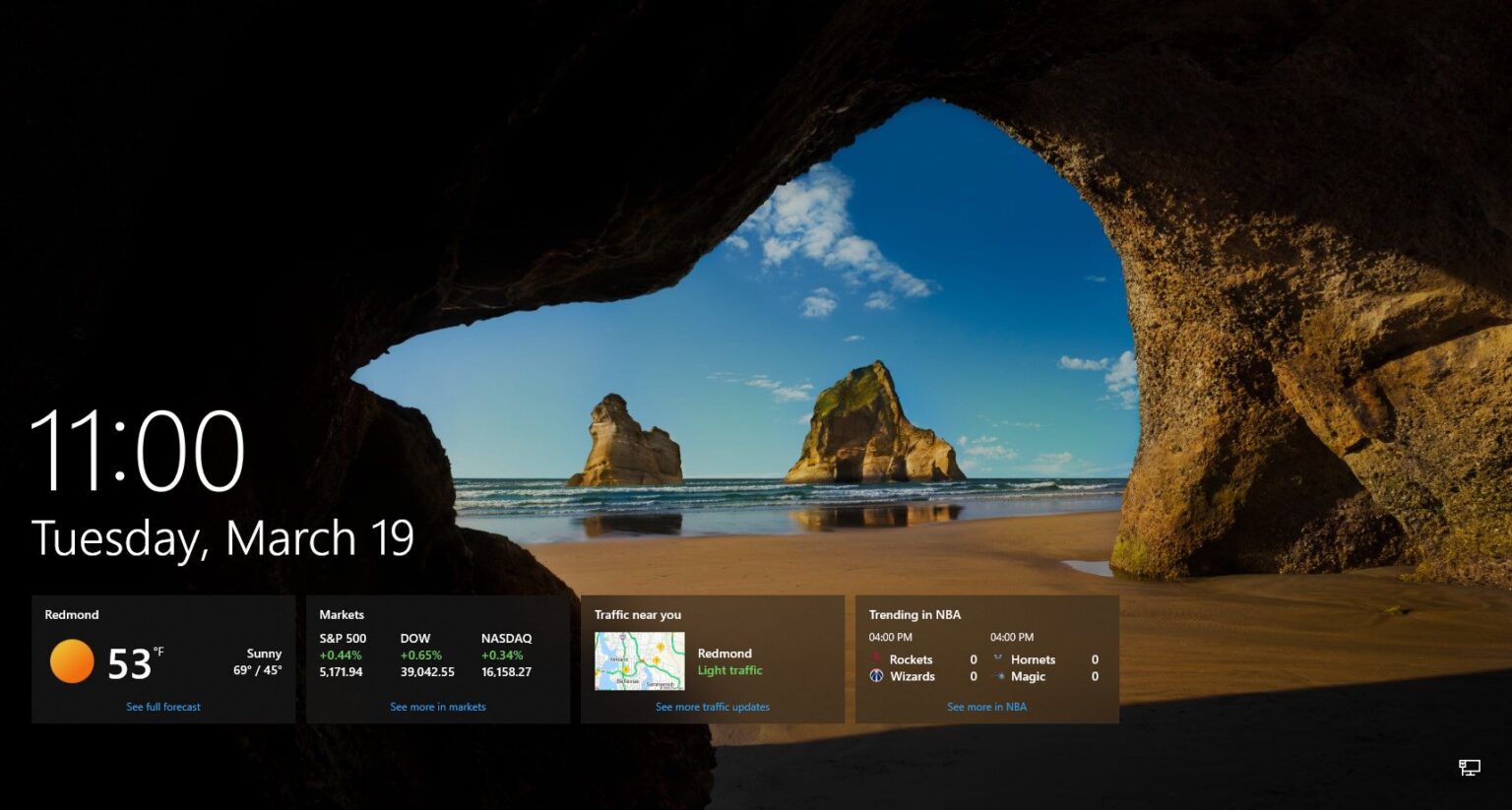
Task: Select the Wizards basketball logo
Action: click(x=875, y=676)
